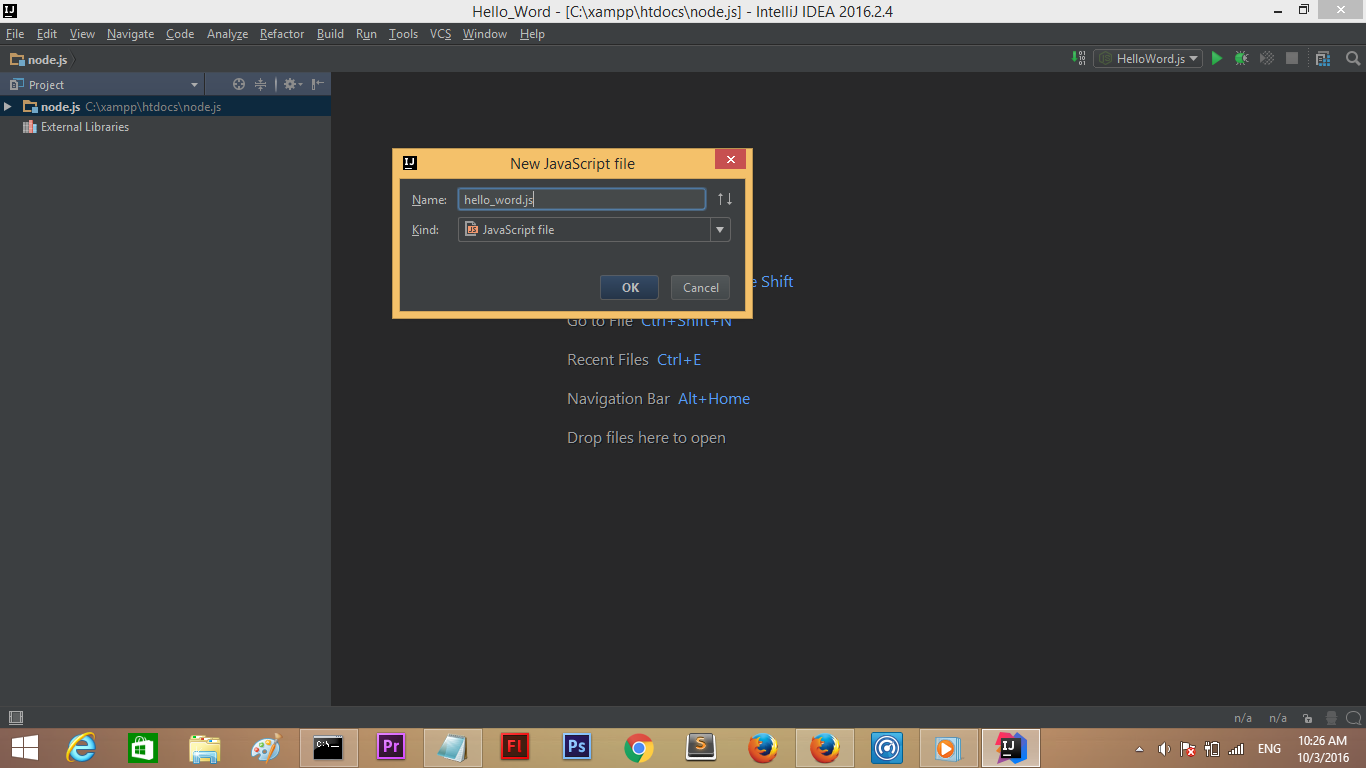Open the Kind dropdown

click(719, 229)
